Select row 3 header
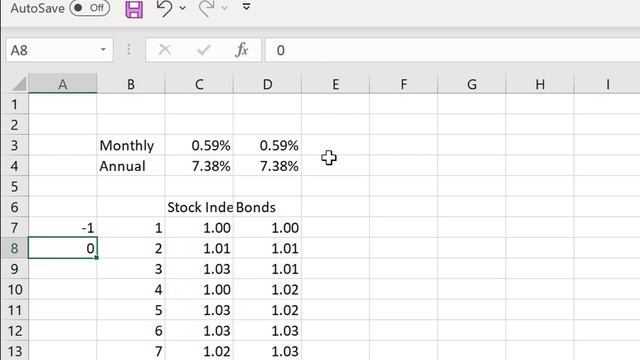This screenshot has width=640, height=360. coord(14,145)
